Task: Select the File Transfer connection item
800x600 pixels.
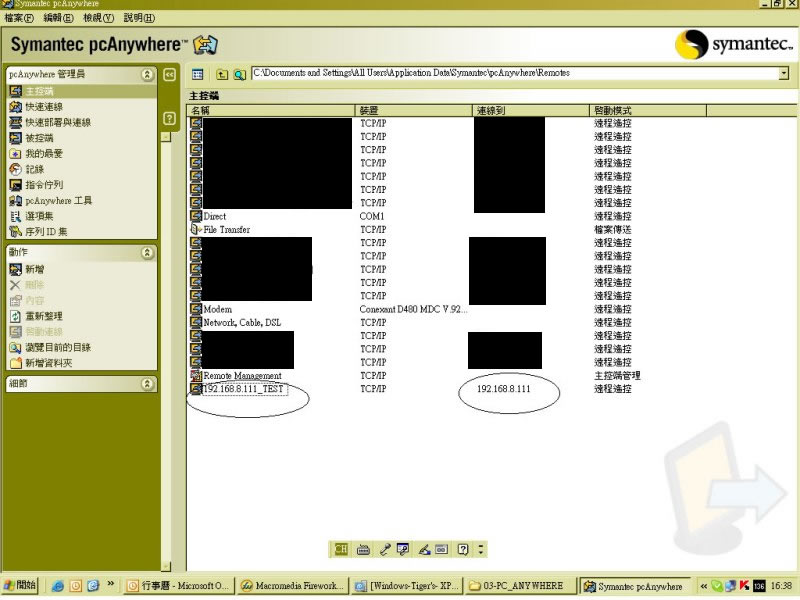Action: (227, 230)
